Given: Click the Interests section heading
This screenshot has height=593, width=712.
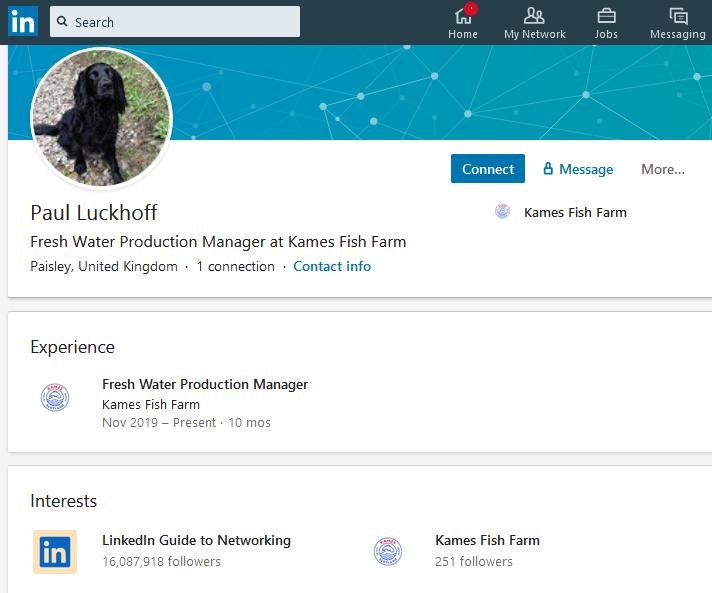Looking at the screenshot, I should coord(63,501).
